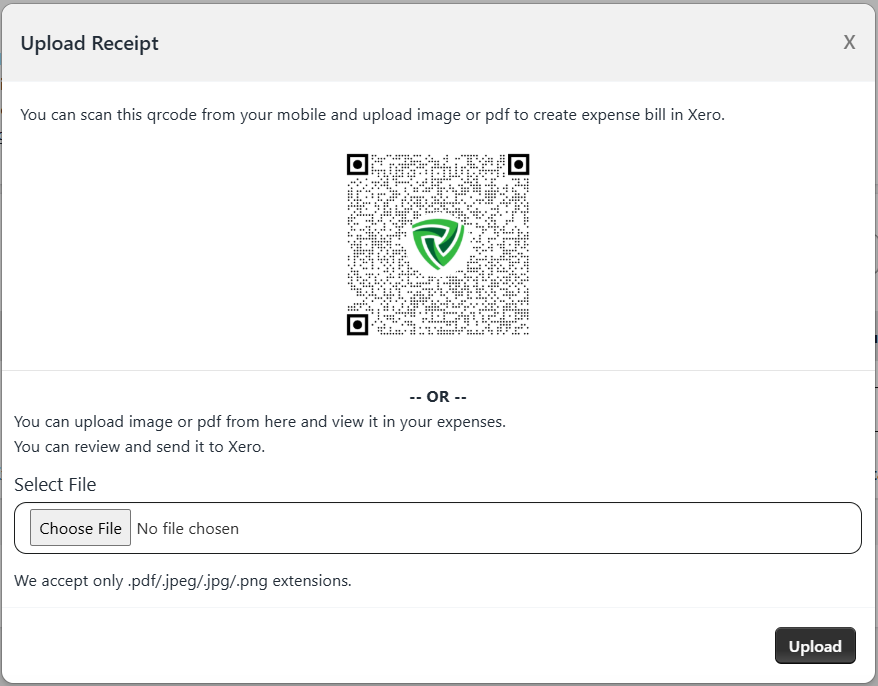
Task: Click empty space in the dialog header bar
Action: tap(500, 43)
